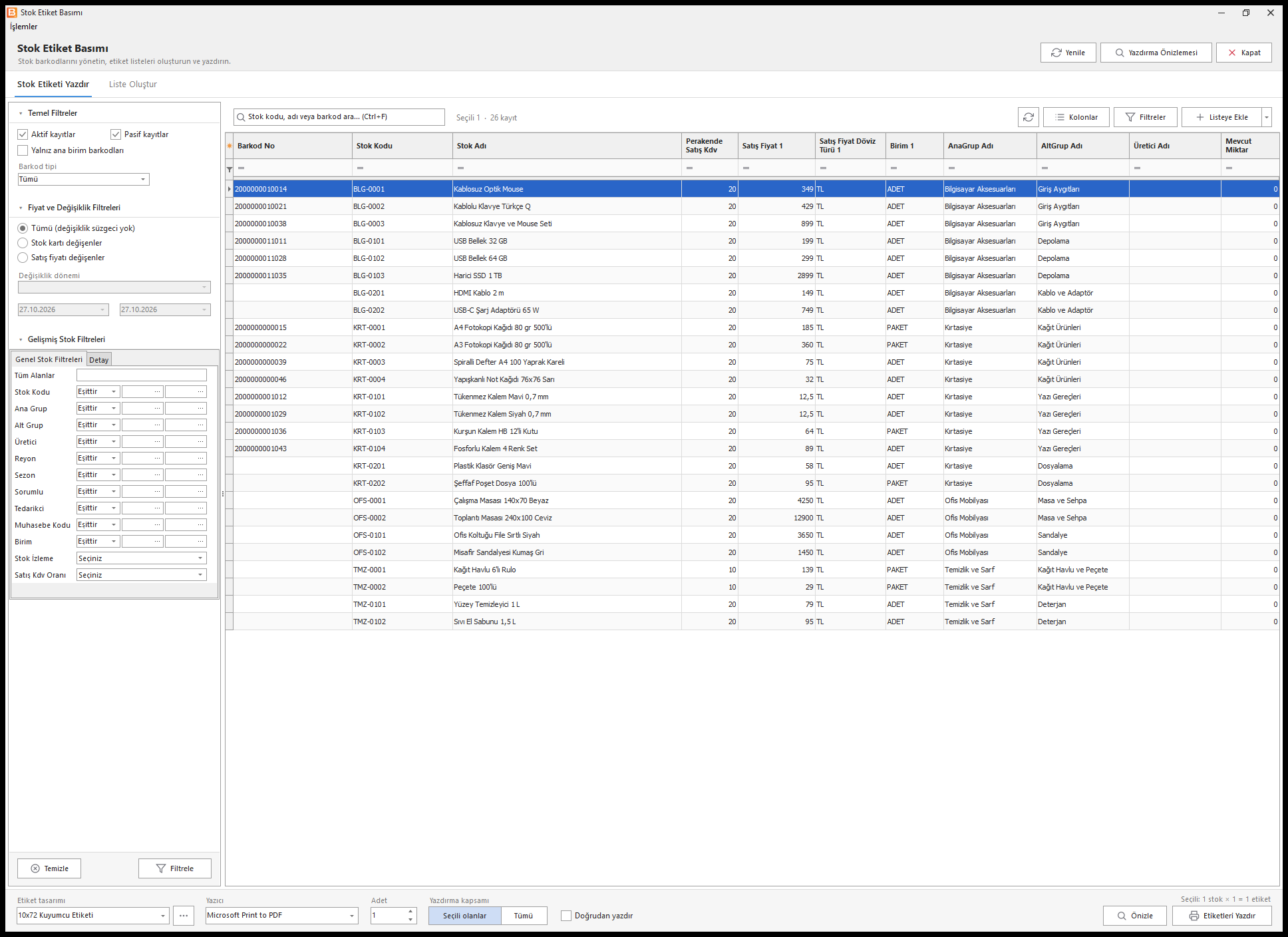Toggle Aktif kayıtlar checkbox
This screenshot has width=1288, height=937.
pyautogui.click(x=23, y=134)
